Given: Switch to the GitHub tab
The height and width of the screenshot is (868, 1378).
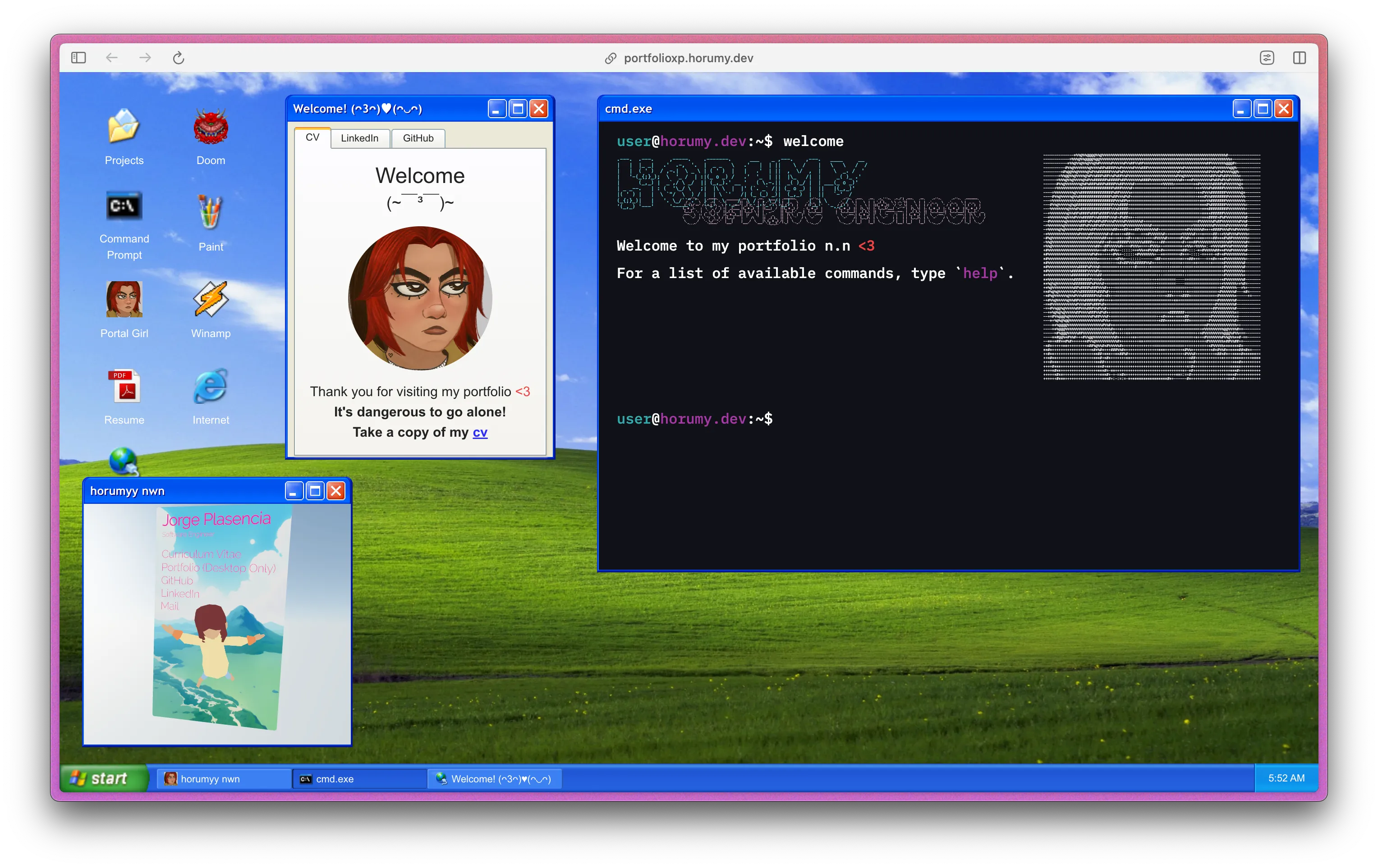Looking at the screenshot, I should pyautogui.click(x=418, y=138).
